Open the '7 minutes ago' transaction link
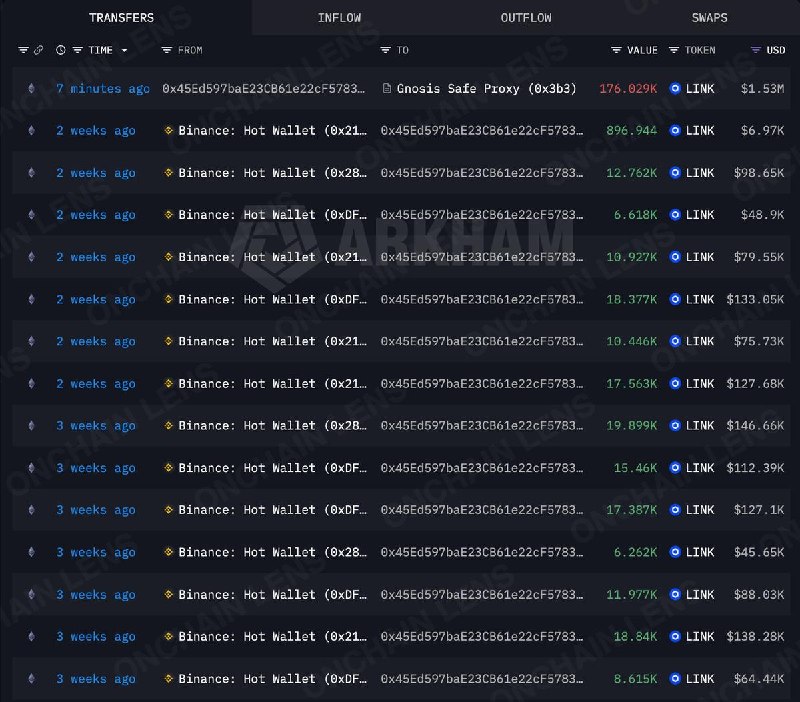This screenshot has width=800, height=702. coord(103,89)
